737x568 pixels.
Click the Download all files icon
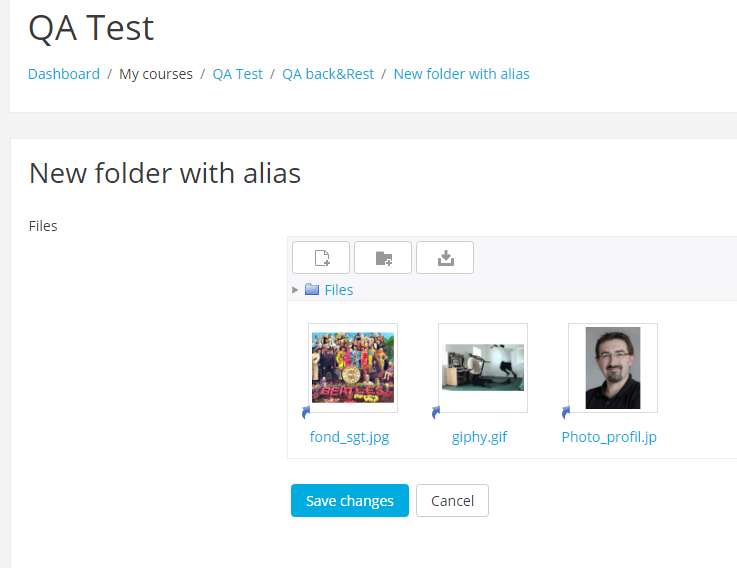coord(445,258)
